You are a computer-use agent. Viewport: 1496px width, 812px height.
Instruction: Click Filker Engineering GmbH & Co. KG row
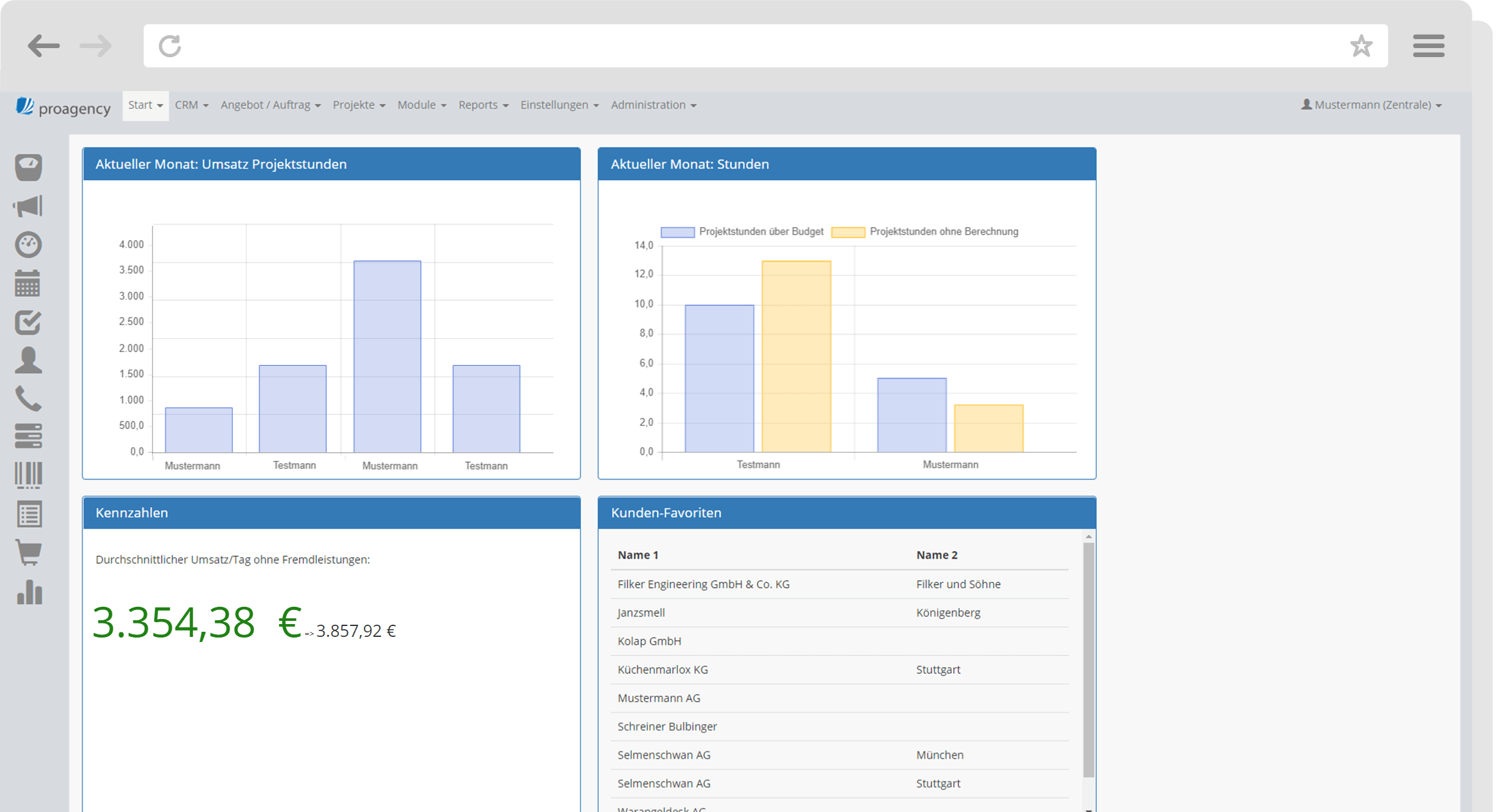[x=703, y=584]
